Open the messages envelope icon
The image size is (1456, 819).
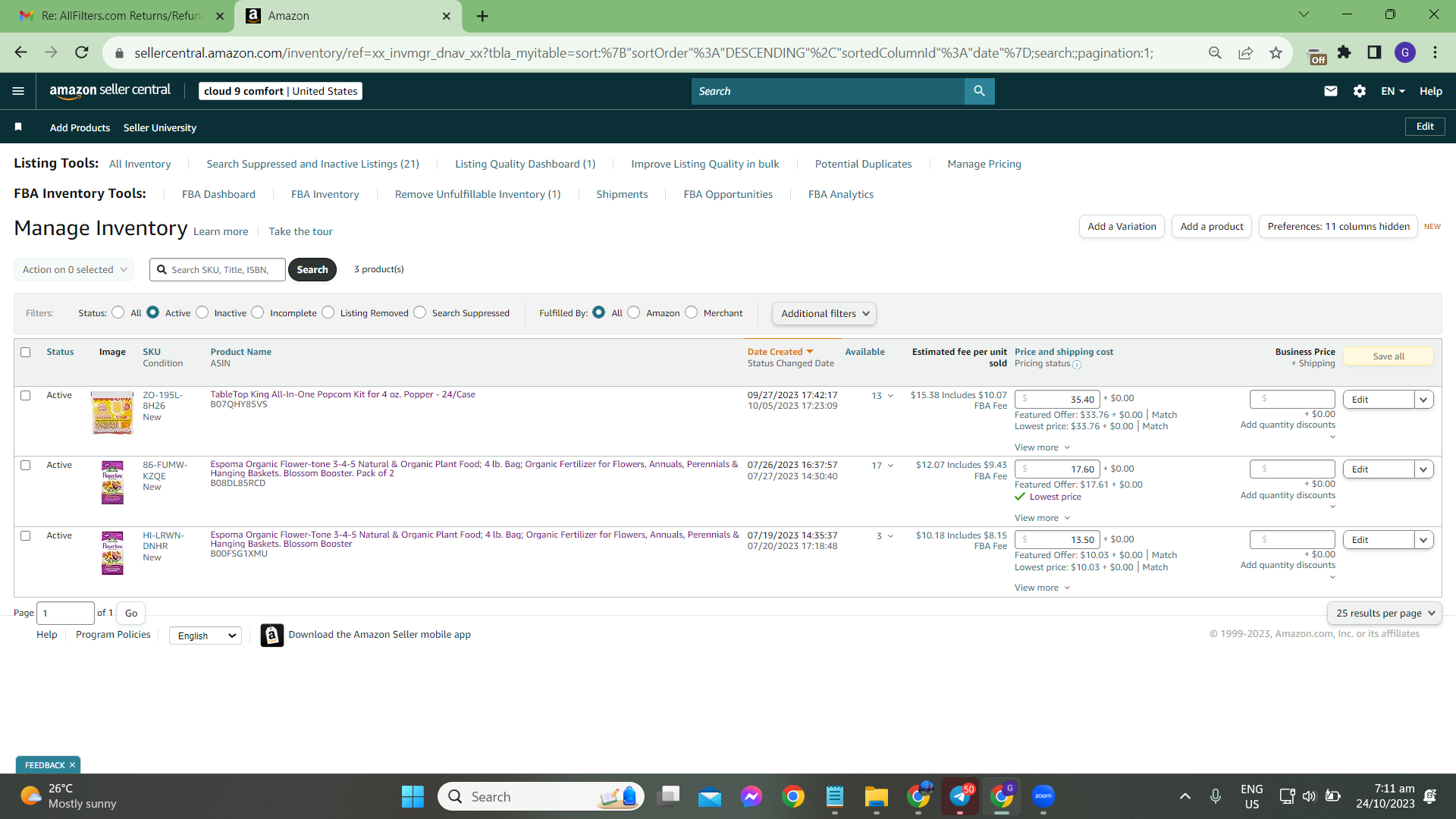[x=1330, y=91]
